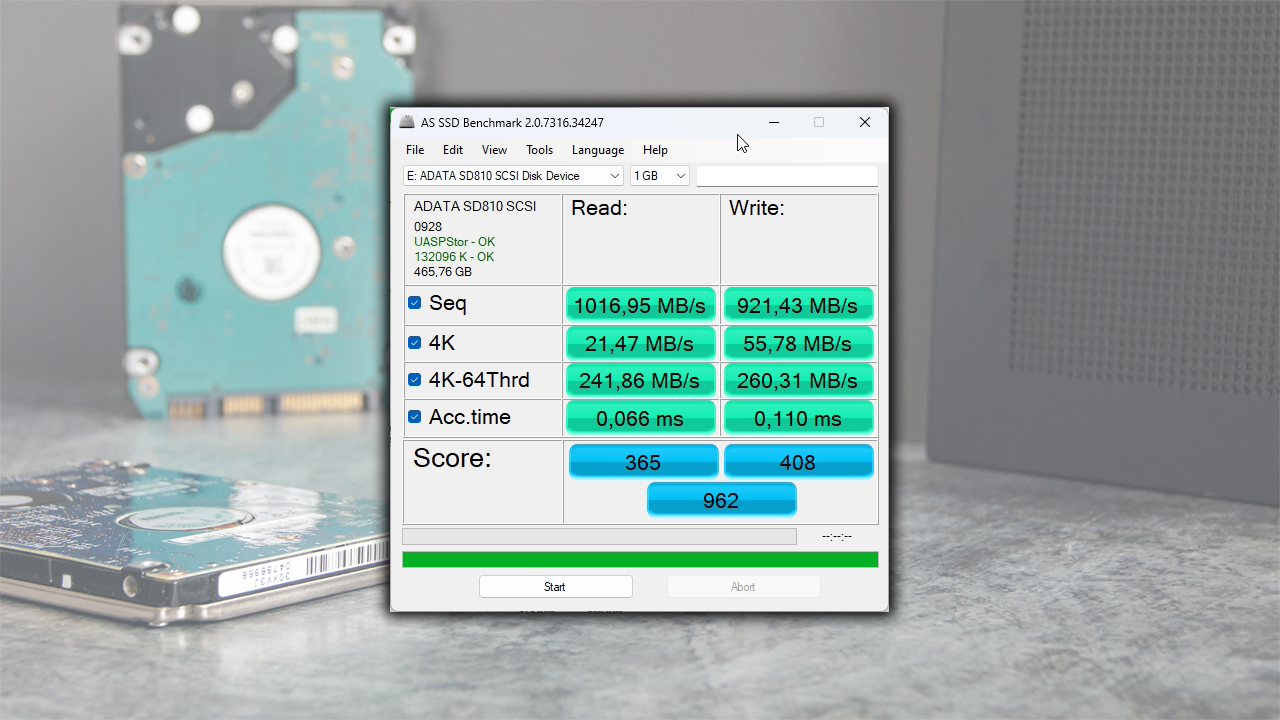Click the green overall progress bar
The height and width of the screenshot is (720, 1280).
640,560
